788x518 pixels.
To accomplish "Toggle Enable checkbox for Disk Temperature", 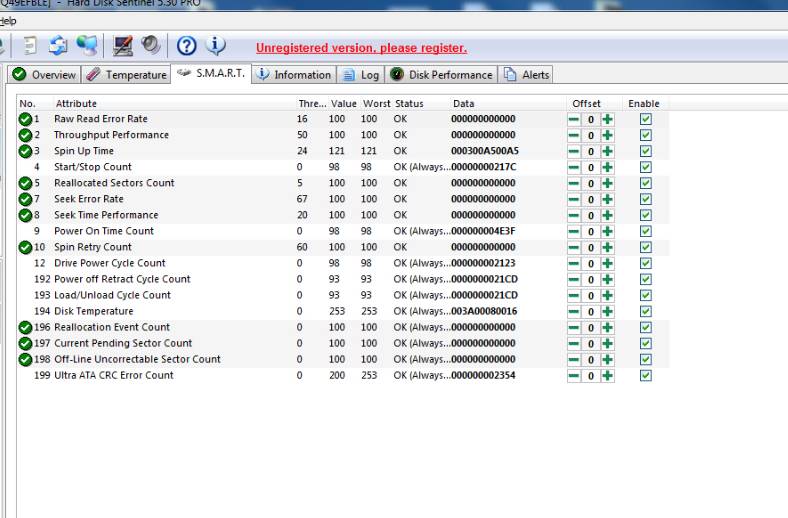I will 646,312.
